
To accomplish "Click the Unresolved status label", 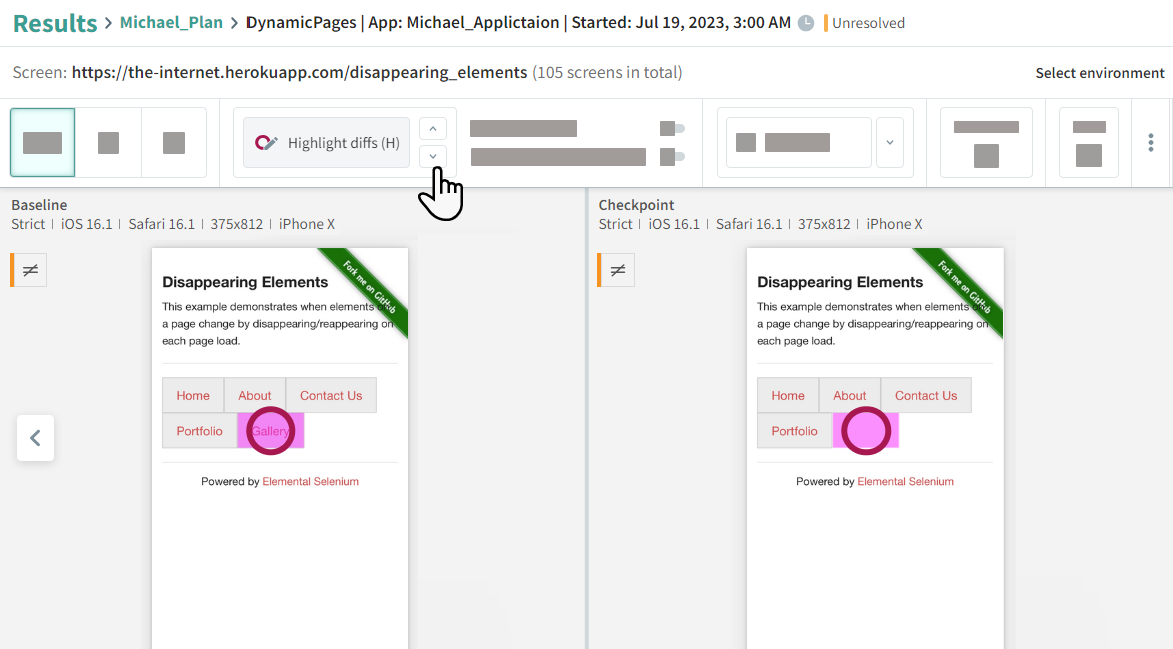I will coord(867,23).
